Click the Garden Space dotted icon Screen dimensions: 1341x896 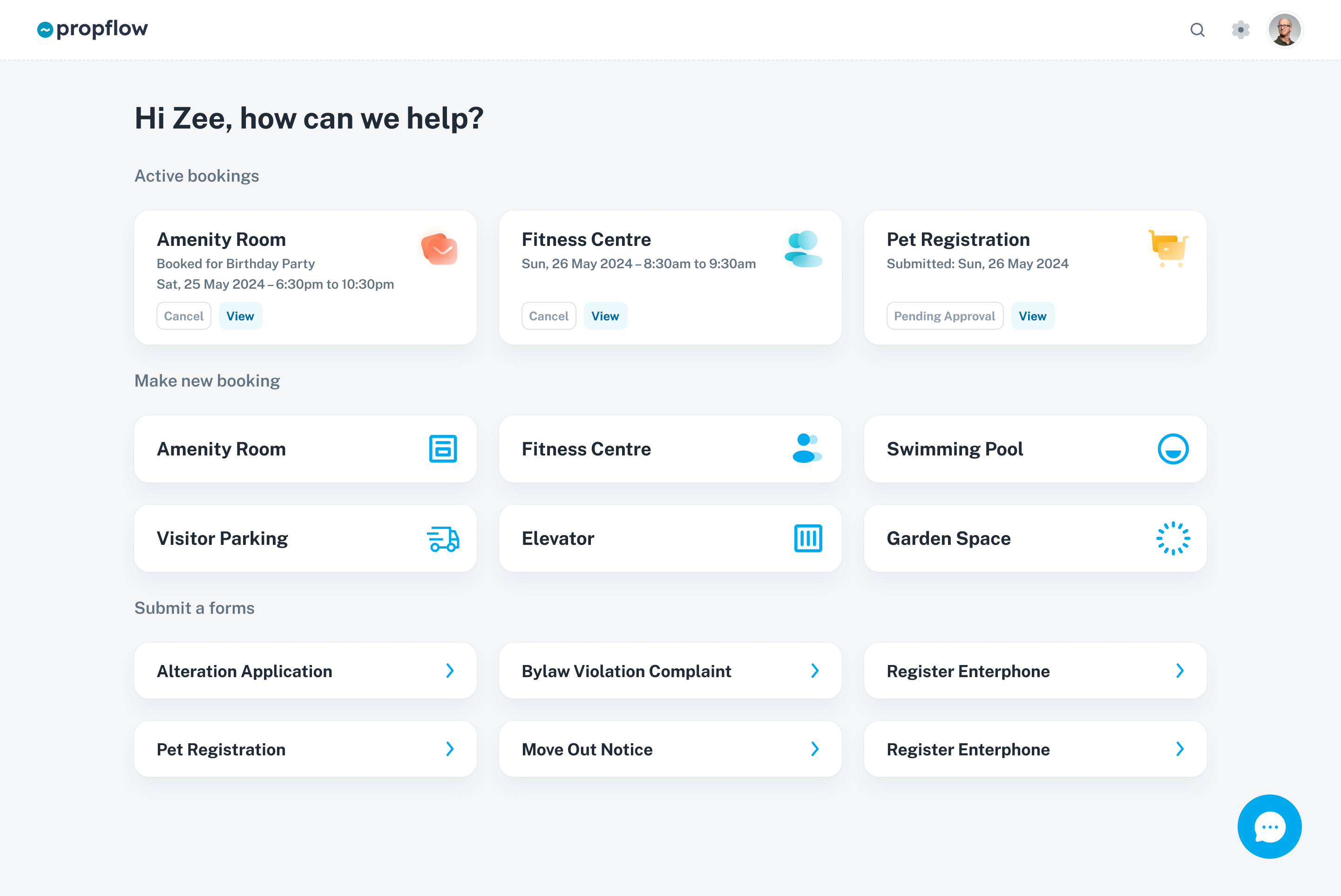(1173, 538)
